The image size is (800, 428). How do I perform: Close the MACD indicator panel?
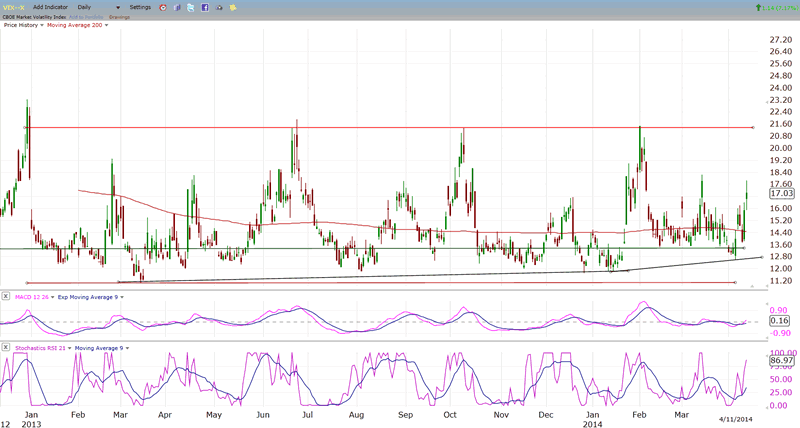[x=6, y=296]
